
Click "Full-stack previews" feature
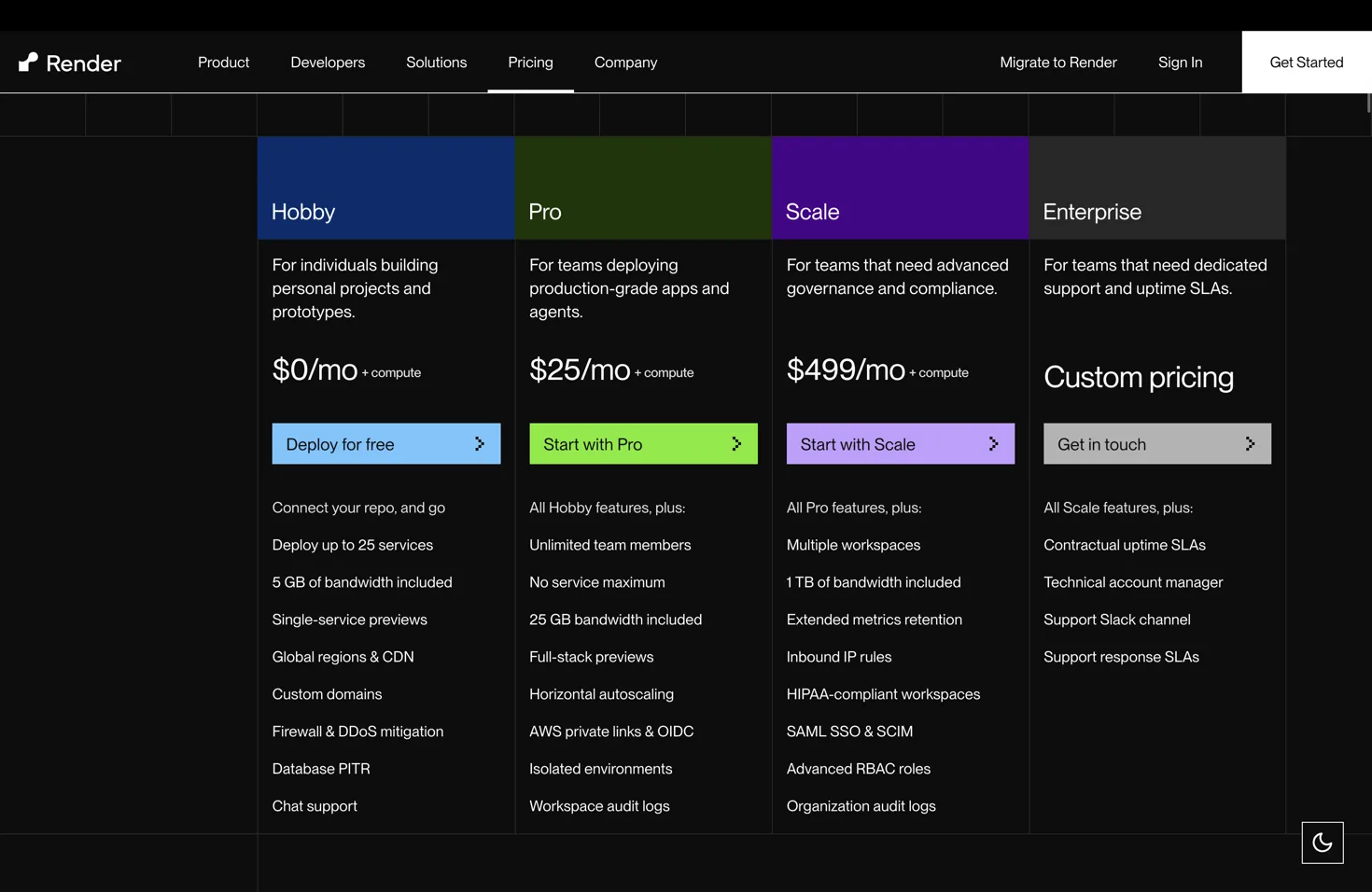pyautogui.click(x=592, y=657)
